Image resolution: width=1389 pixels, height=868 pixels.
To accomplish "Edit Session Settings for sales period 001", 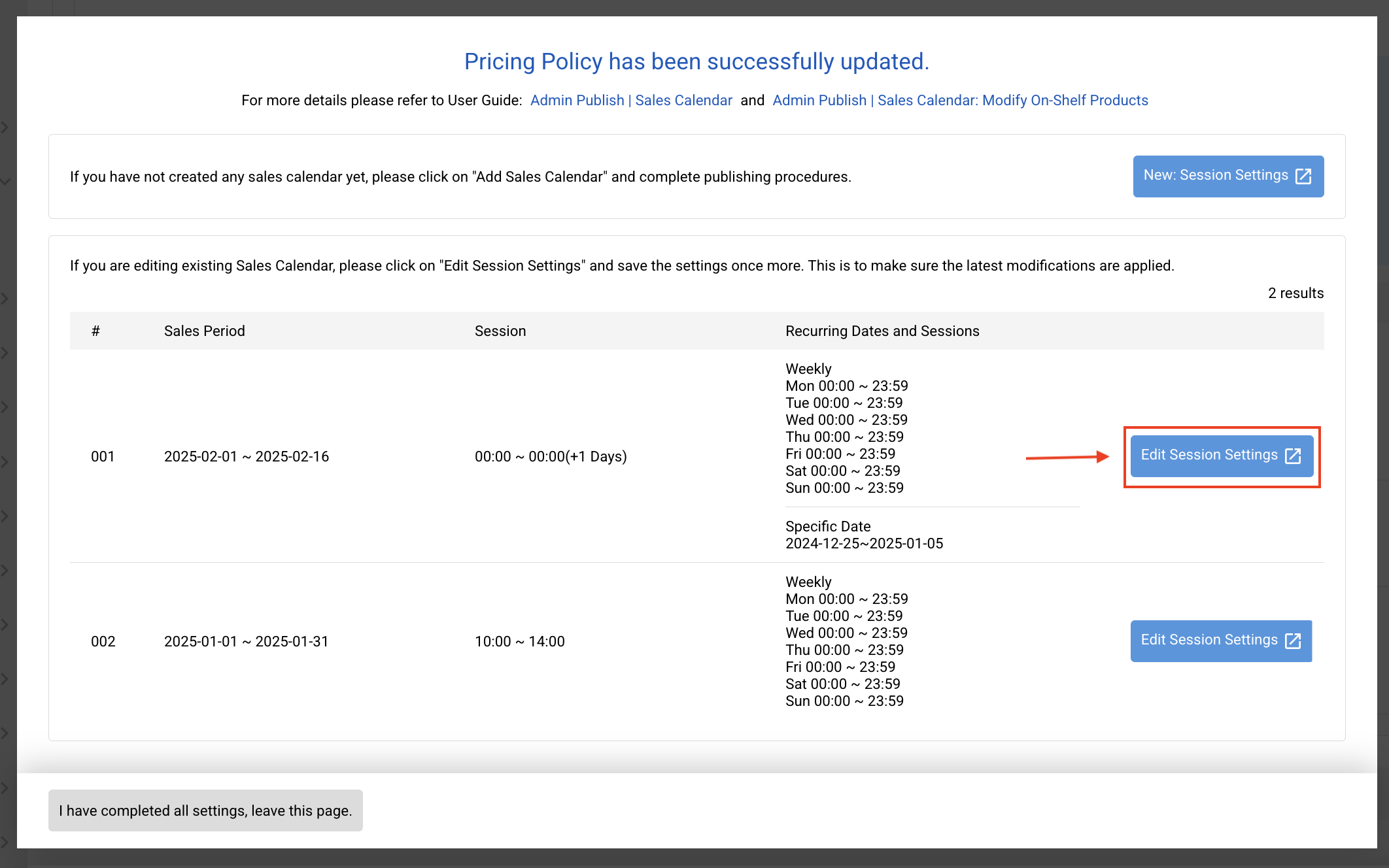I will coord(1209,456).
